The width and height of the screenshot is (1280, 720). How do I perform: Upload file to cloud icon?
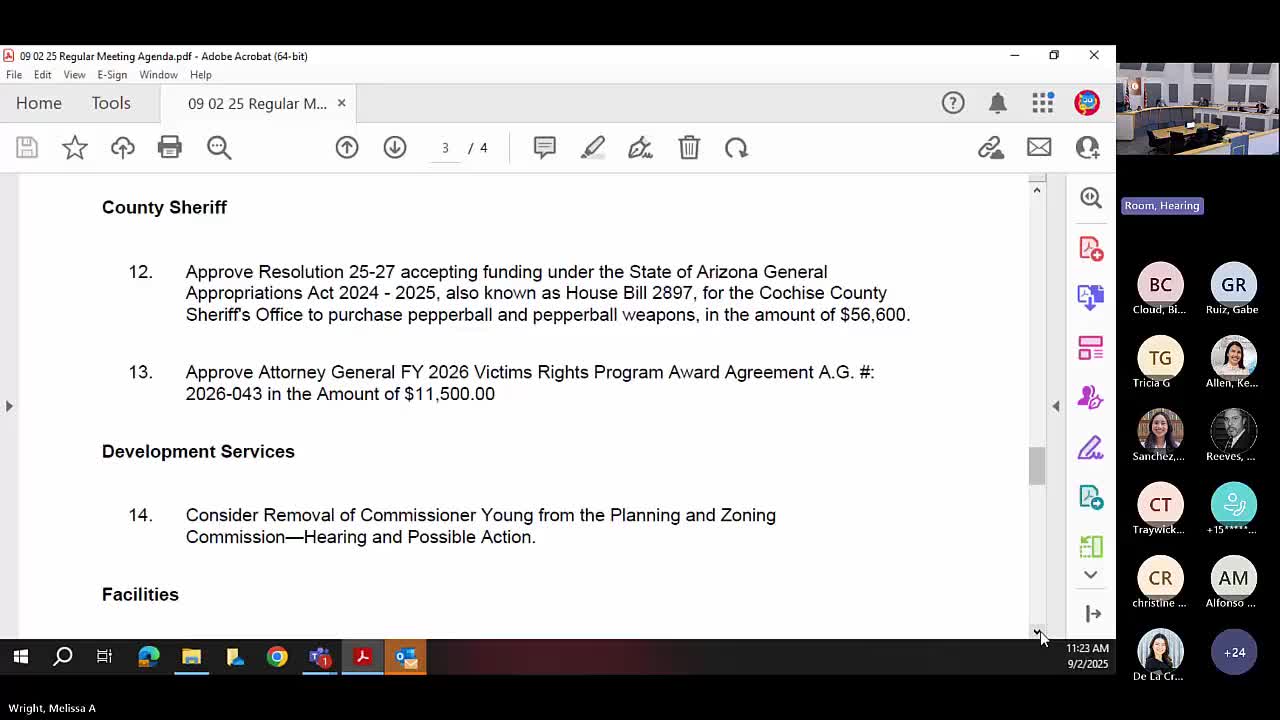tap(122, 148)
